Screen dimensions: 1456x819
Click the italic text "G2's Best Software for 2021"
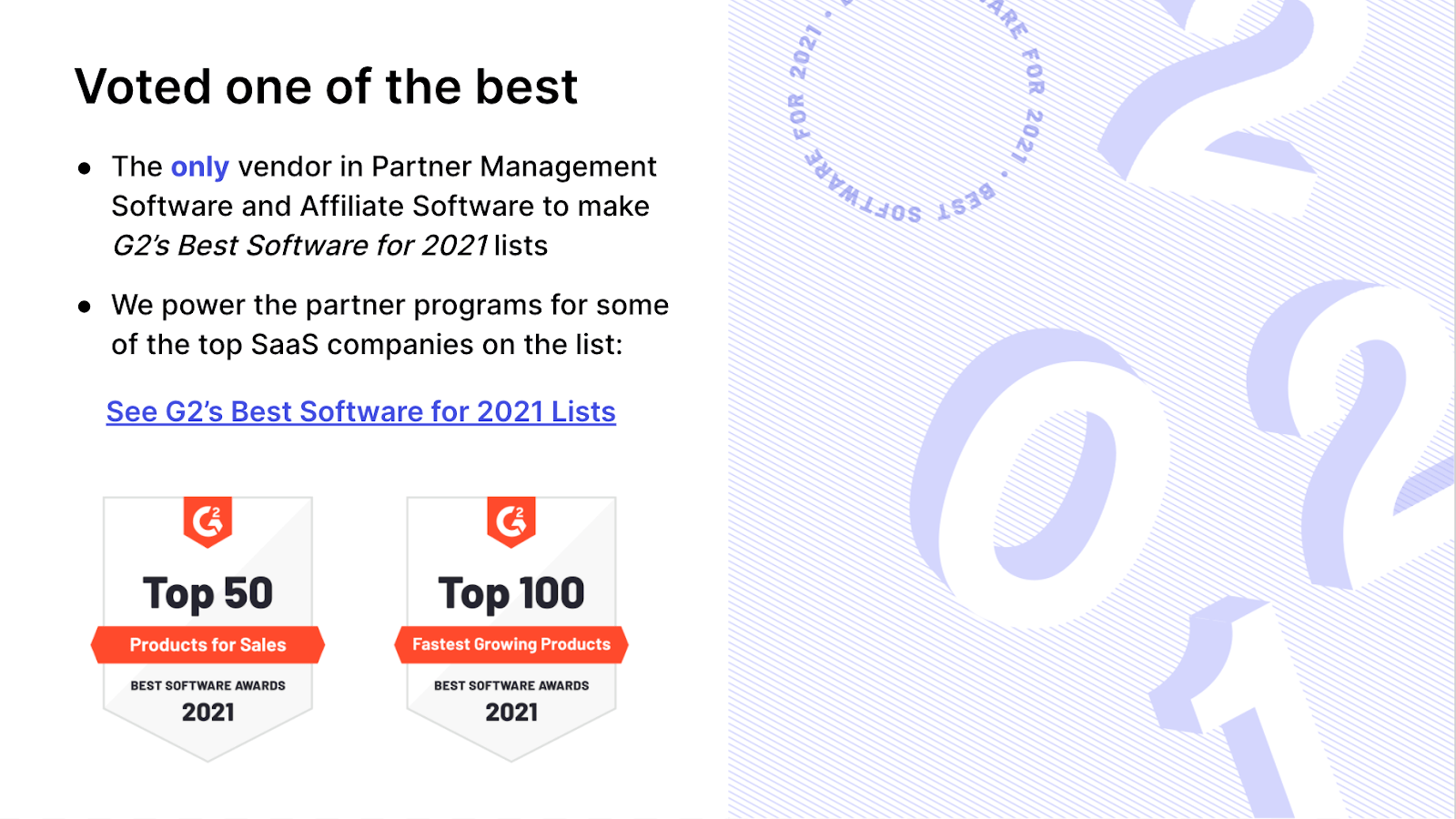tap(300, 246)
